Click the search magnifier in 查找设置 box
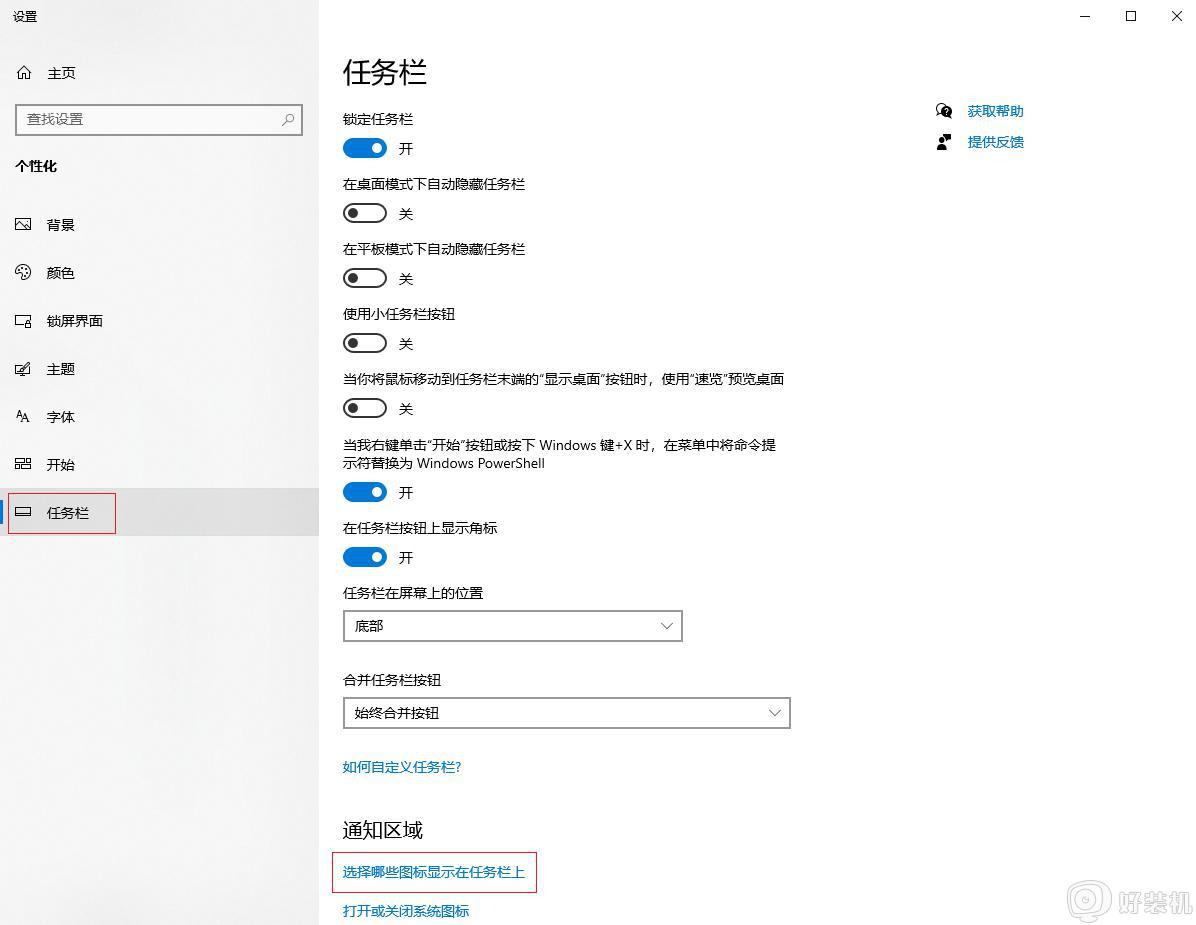The height and width of the screenshot is (925, 1196). point(287,119)
